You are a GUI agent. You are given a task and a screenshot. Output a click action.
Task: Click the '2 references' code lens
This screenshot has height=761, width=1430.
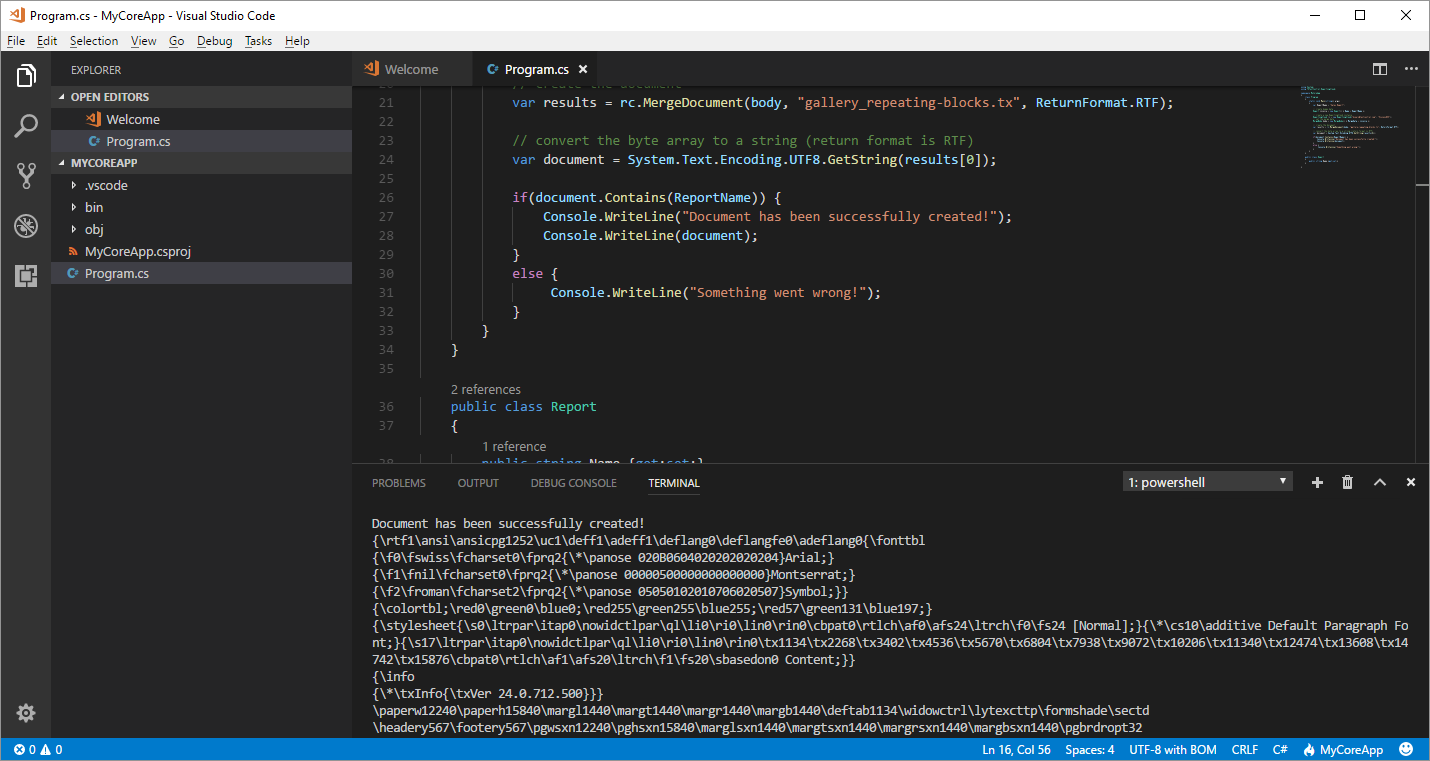point(485,389)
